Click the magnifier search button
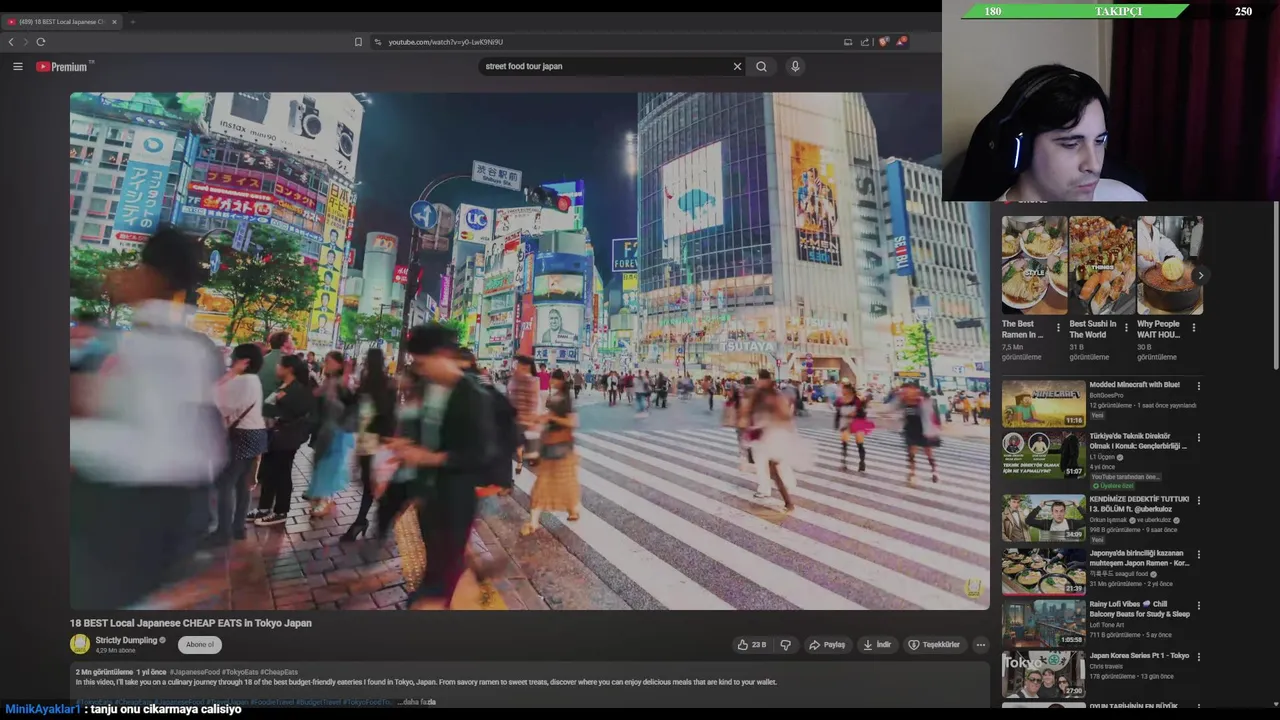The width and height of the screenshot is (1280, 720). pyautogui.click(x=761, y=66)
